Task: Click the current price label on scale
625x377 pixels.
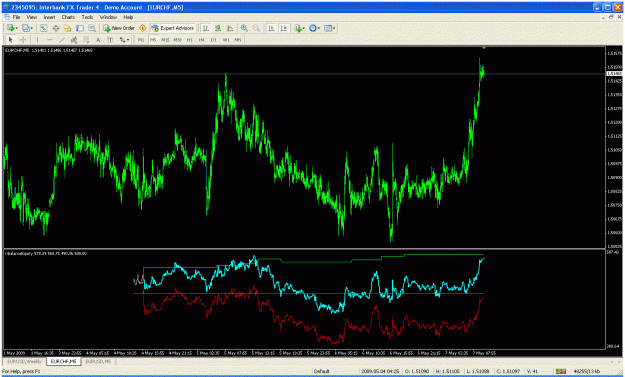Action: tap(614, 74)
